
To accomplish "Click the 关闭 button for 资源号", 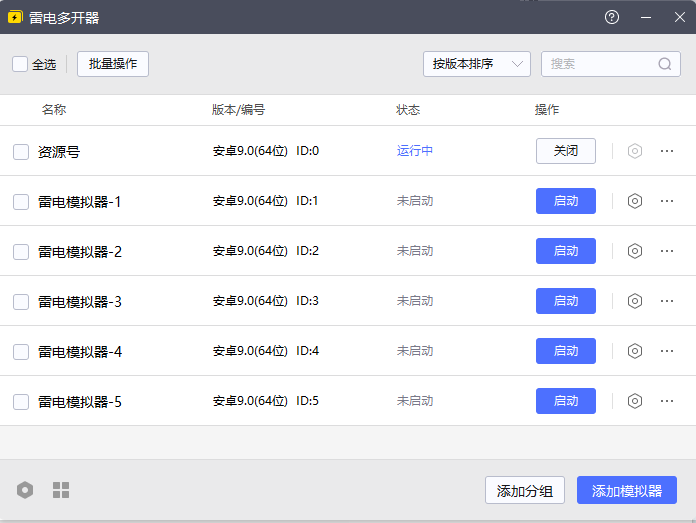I will click(x=566, y=151).
